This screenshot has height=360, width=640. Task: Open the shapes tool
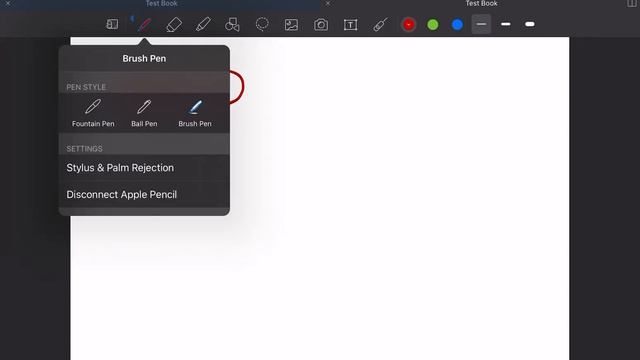tap(232, 24)
